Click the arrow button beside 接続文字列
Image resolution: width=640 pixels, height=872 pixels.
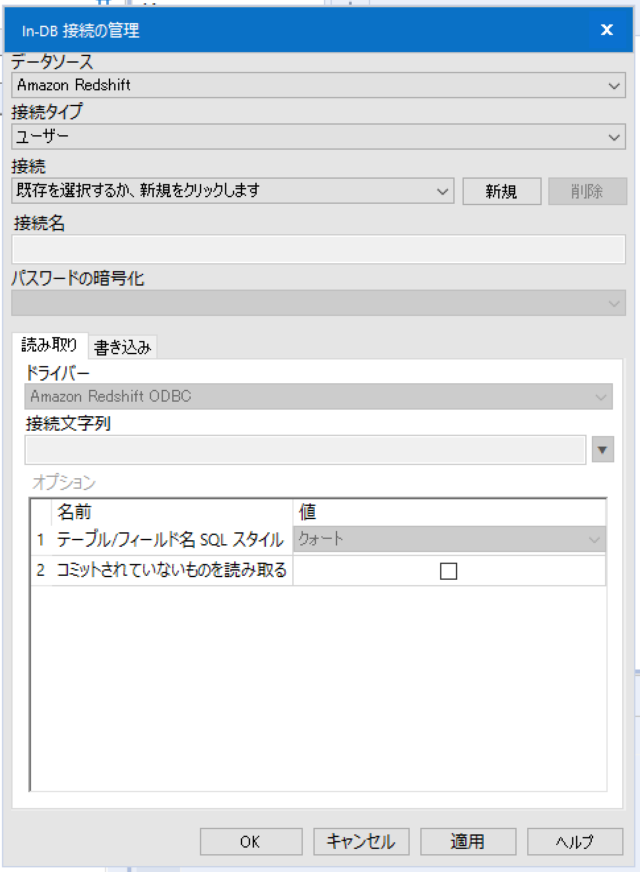pyautogui.click(x=603, y=450)
